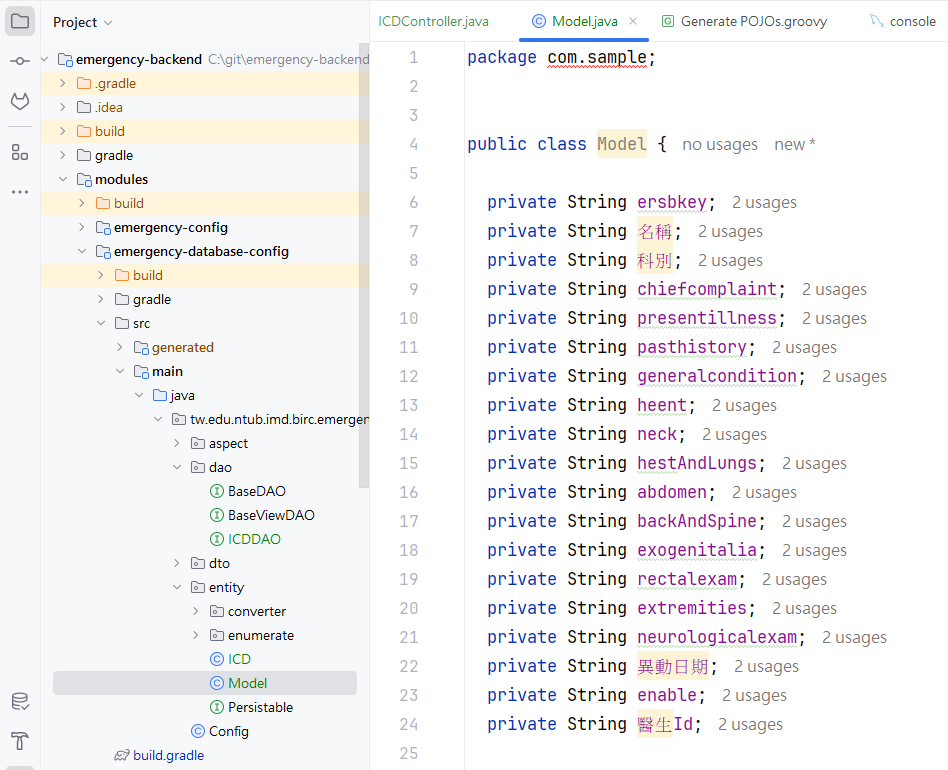Click the presentillness field name

coord(707,318)
